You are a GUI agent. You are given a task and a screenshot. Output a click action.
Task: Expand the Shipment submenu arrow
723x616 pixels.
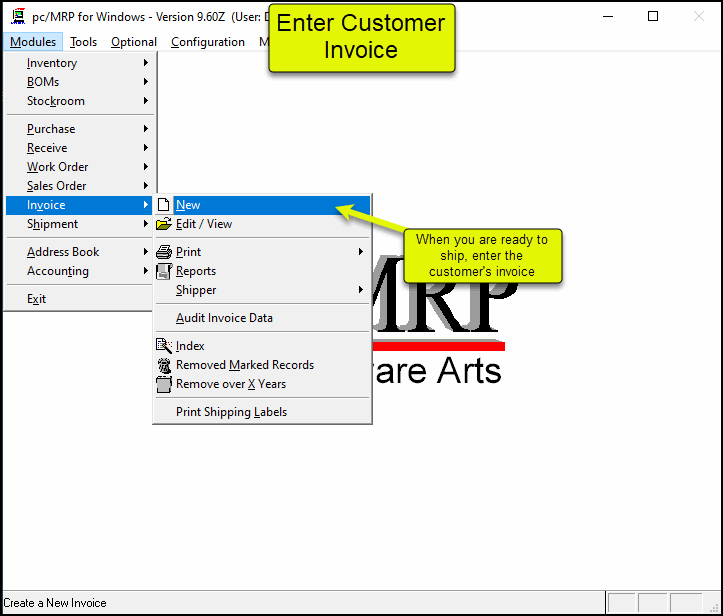[x=146, y=224]
